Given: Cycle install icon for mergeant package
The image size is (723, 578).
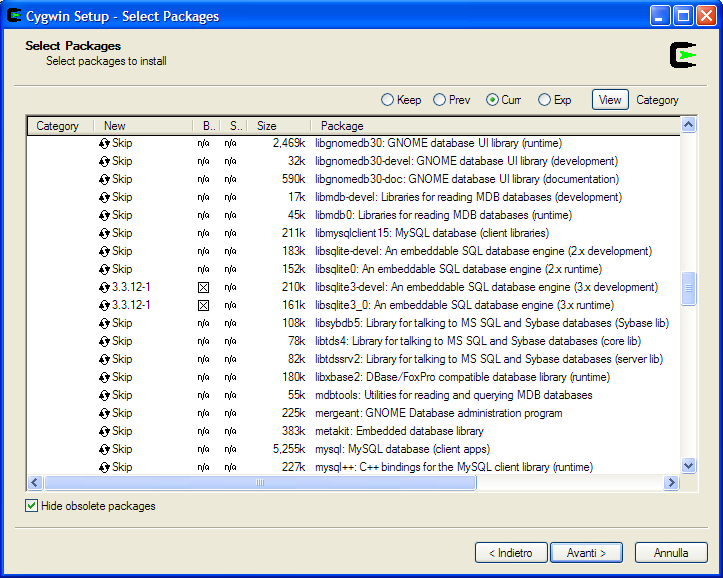Looking at the screenshot, I should [x=104, y=413].
